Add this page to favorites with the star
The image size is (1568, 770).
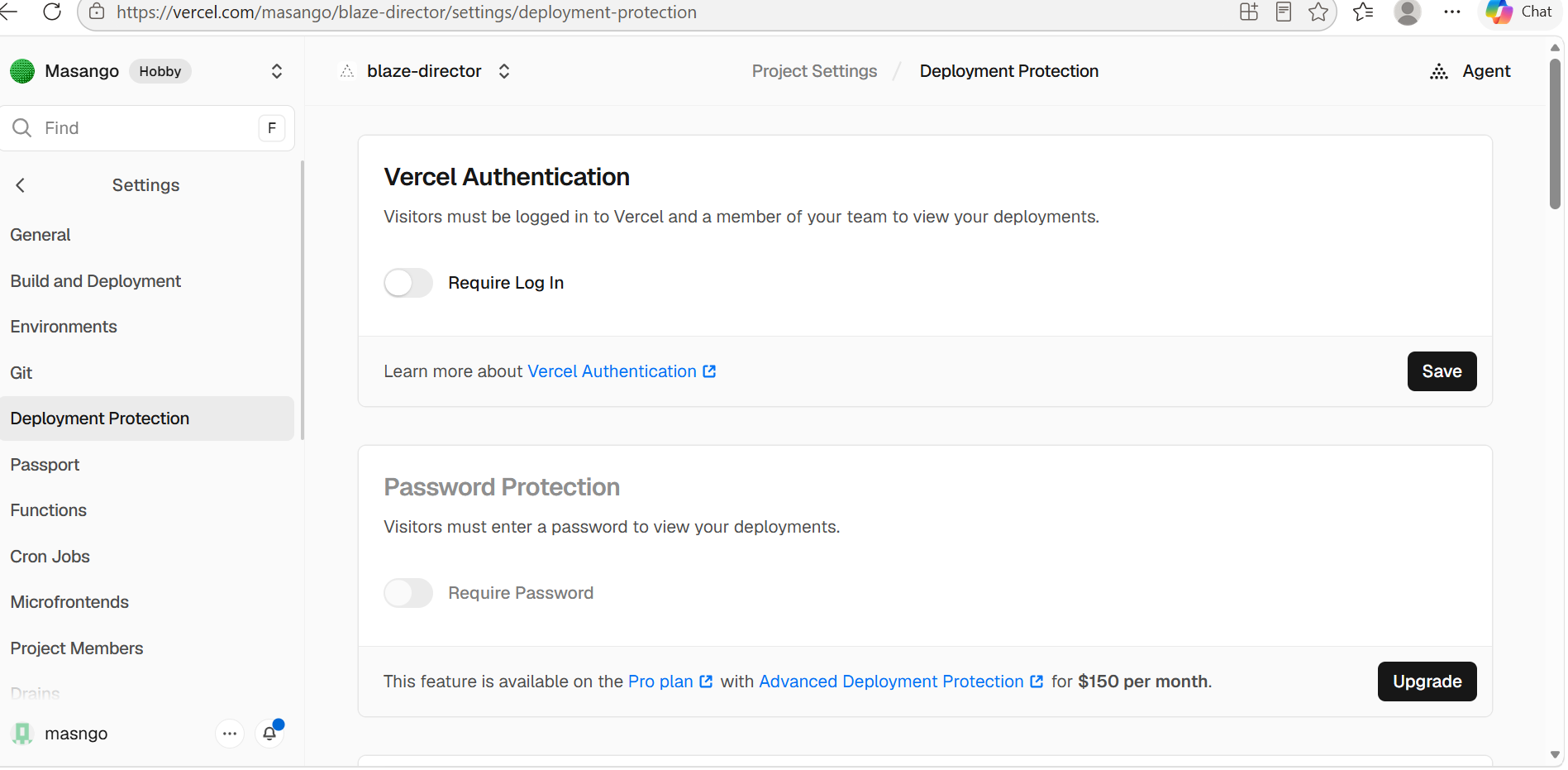(1318, 12)
